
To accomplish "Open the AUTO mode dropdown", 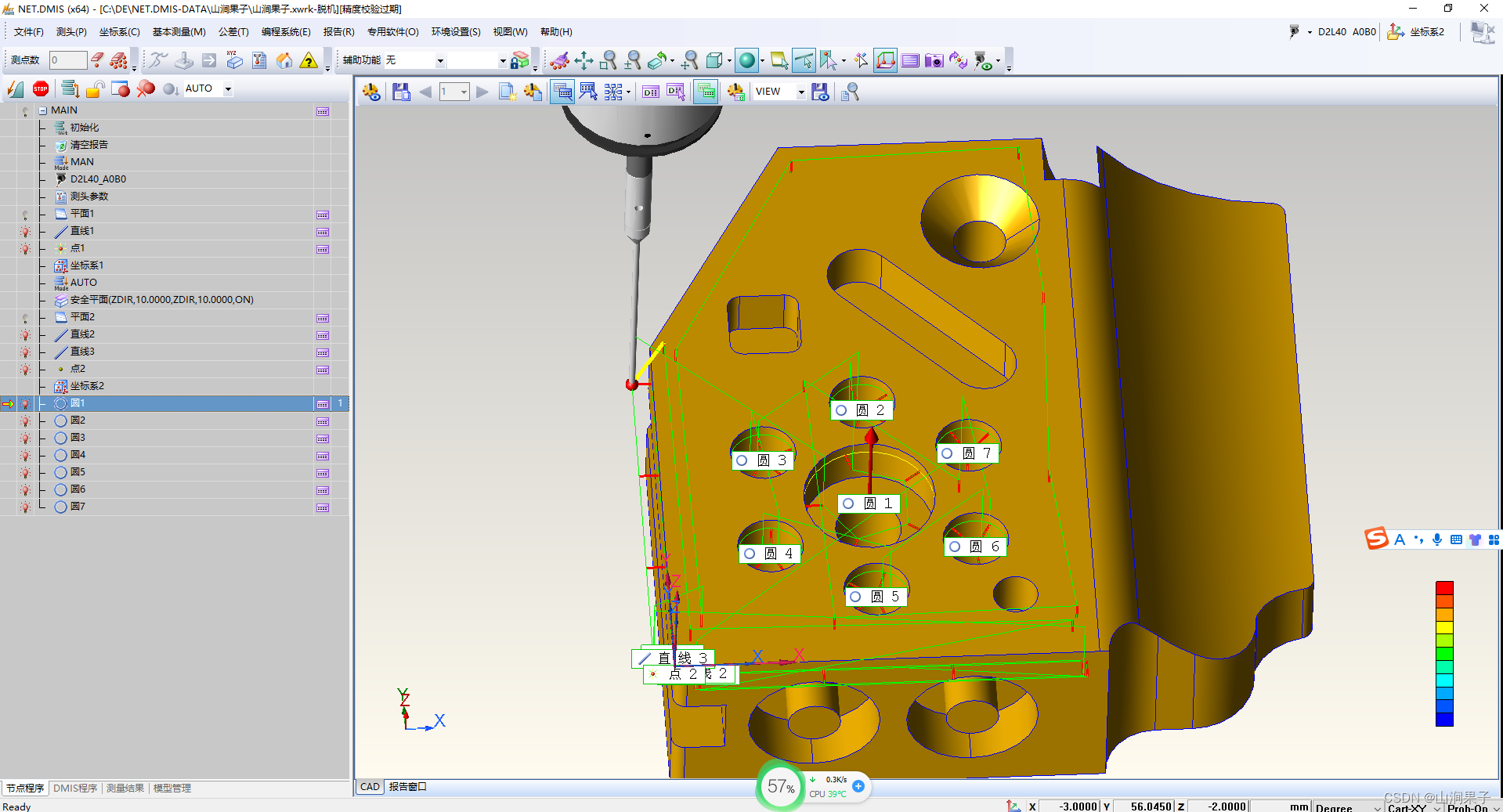I will [x=229, y=89].
